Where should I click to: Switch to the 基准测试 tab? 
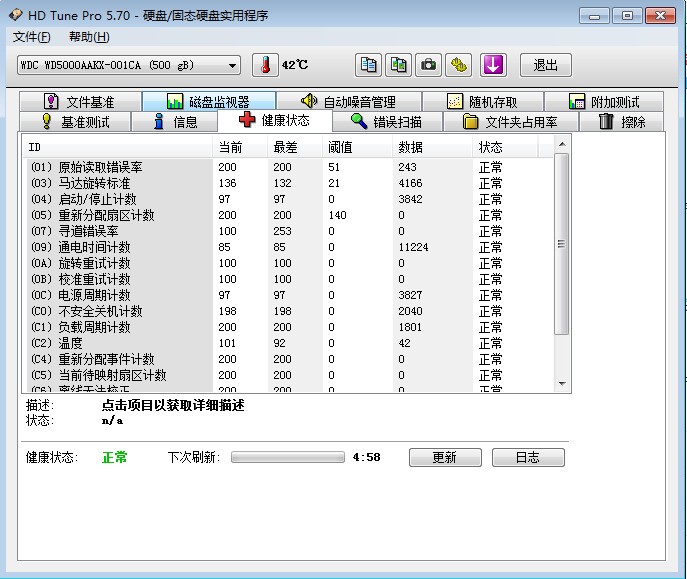point(75,121)
